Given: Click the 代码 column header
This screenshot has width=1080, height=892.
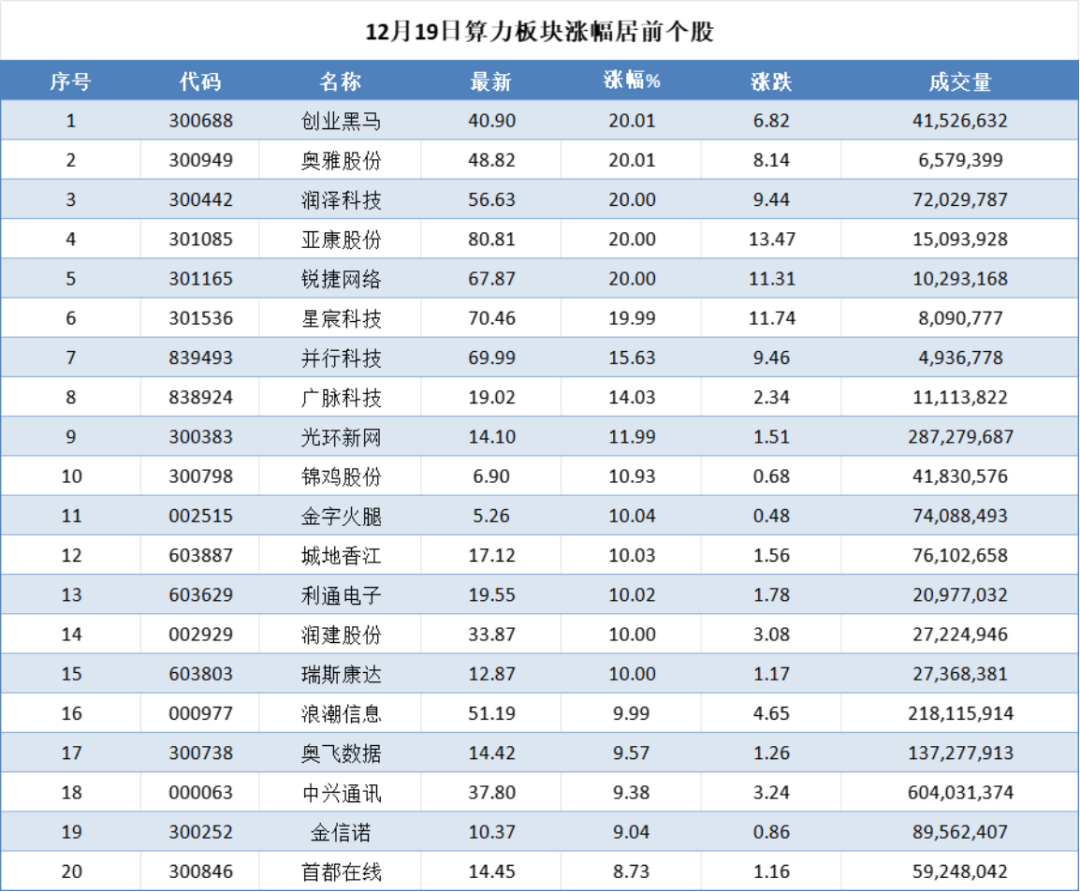Looking at the screenshot, I should tap(200, 82).
